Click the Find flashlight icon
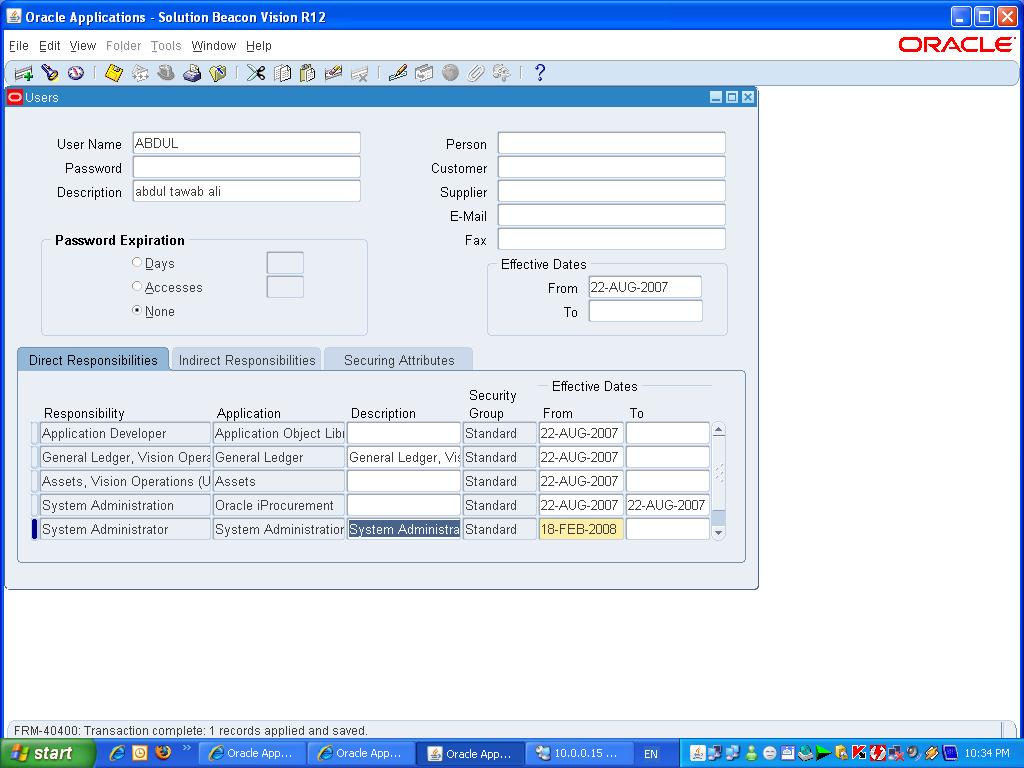 (49, 73)
